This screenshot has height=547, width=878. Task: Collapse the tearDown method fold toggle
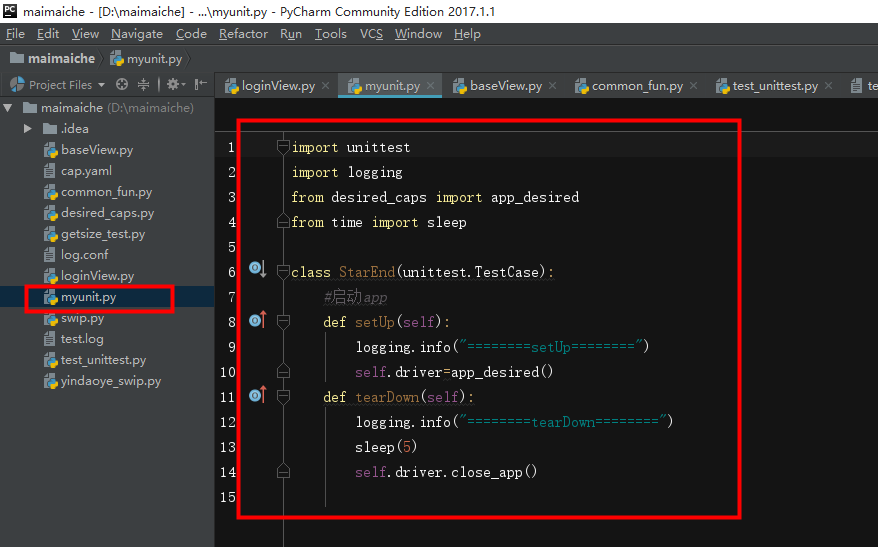pos(283,397)
